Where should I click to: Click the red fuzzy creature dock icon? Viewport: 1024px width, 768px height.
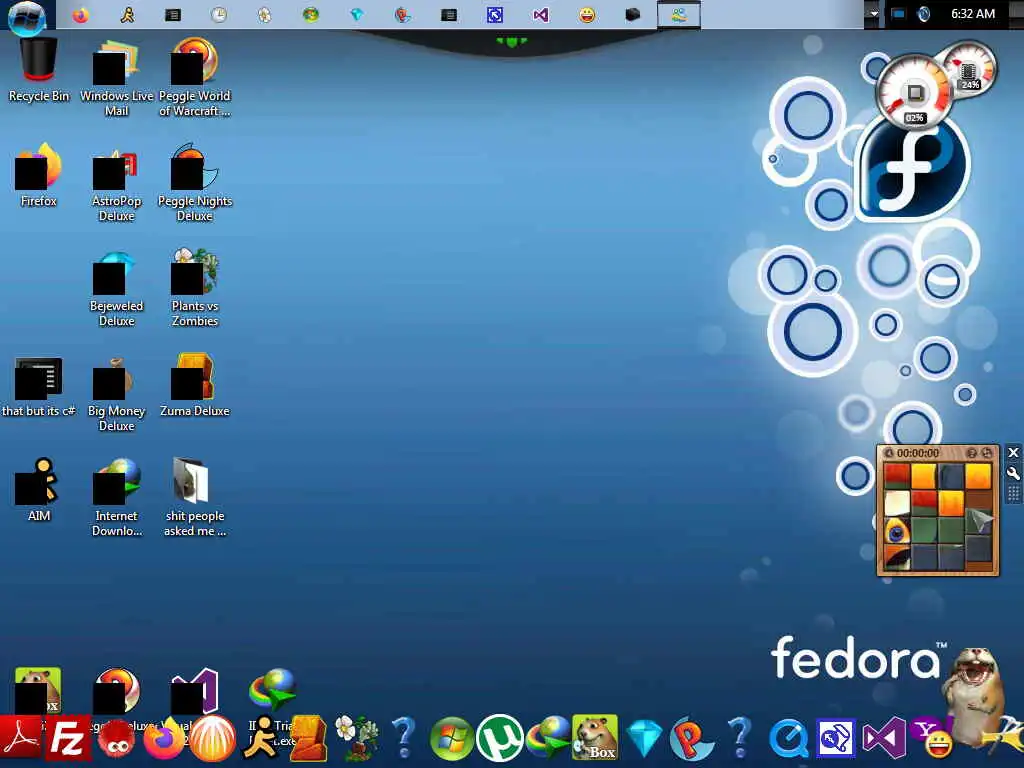(x=116, y=741)
